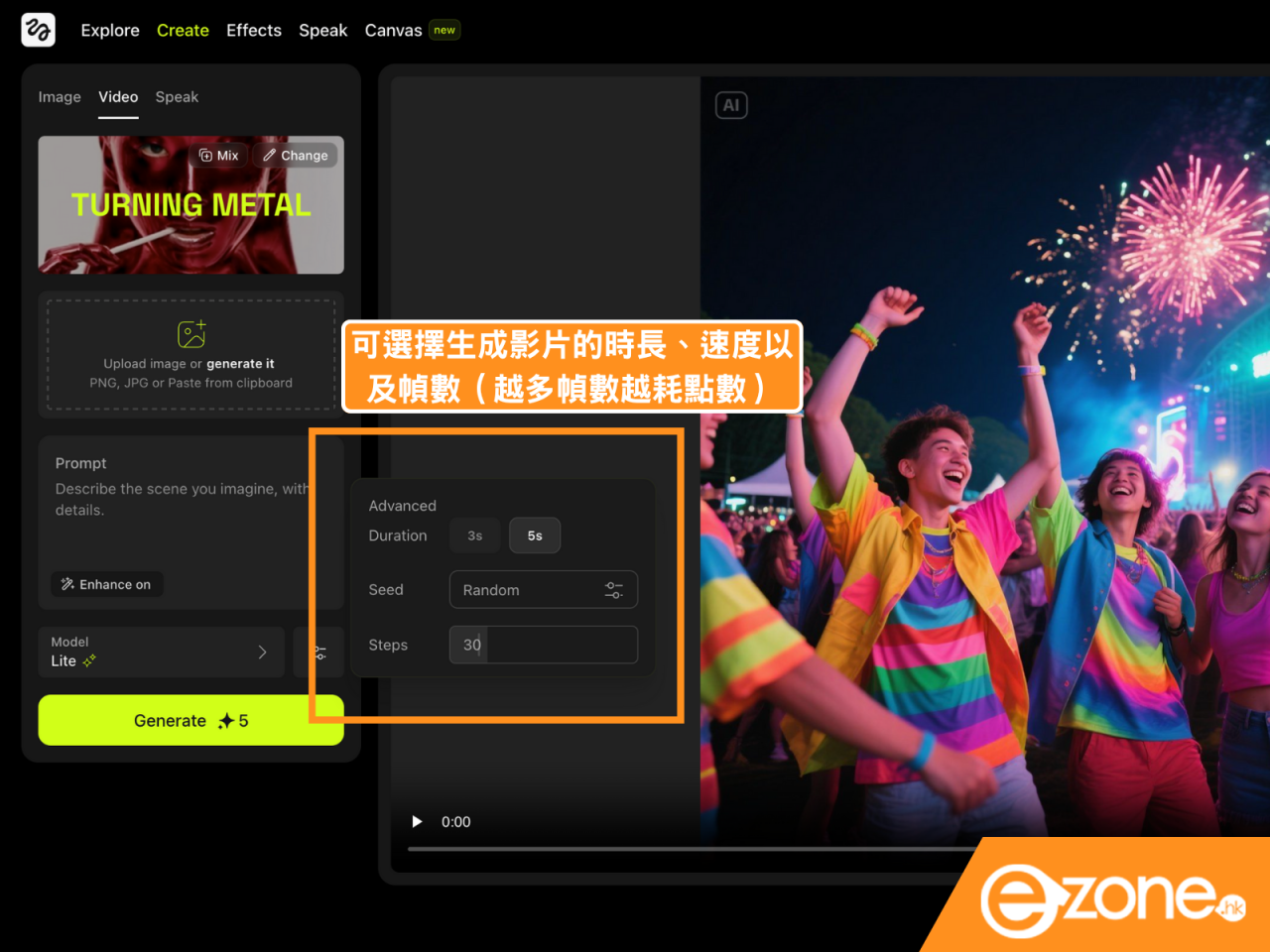
Task: Click the AI badge on the video
Action: click(731, 105)
